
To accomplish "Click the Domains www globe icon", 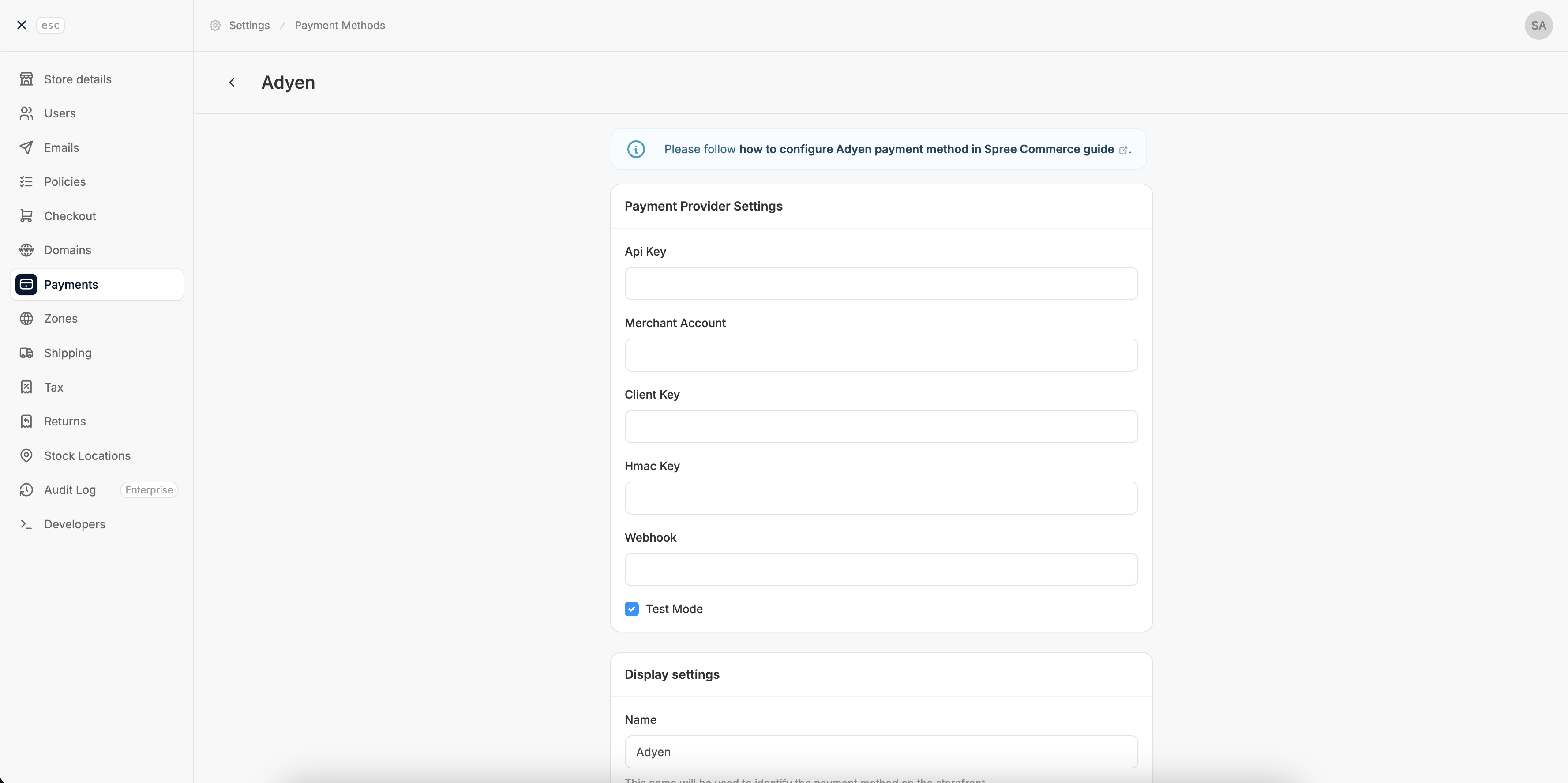I will [26, 250].
